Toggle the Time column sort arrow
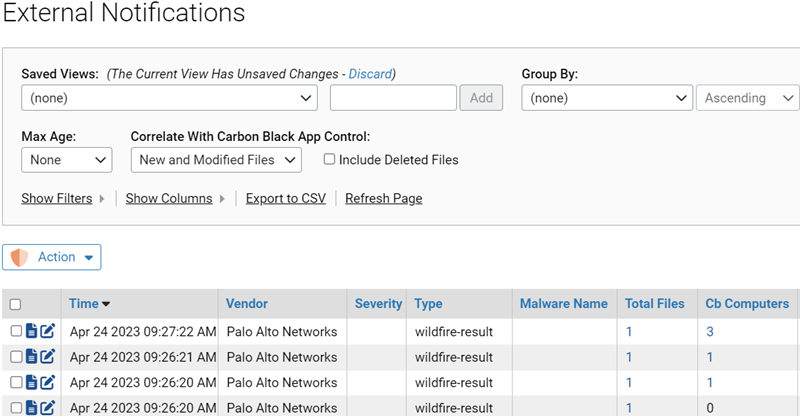Image resolution: width=800 pixels, height=417 pixels. pos(106,304)
